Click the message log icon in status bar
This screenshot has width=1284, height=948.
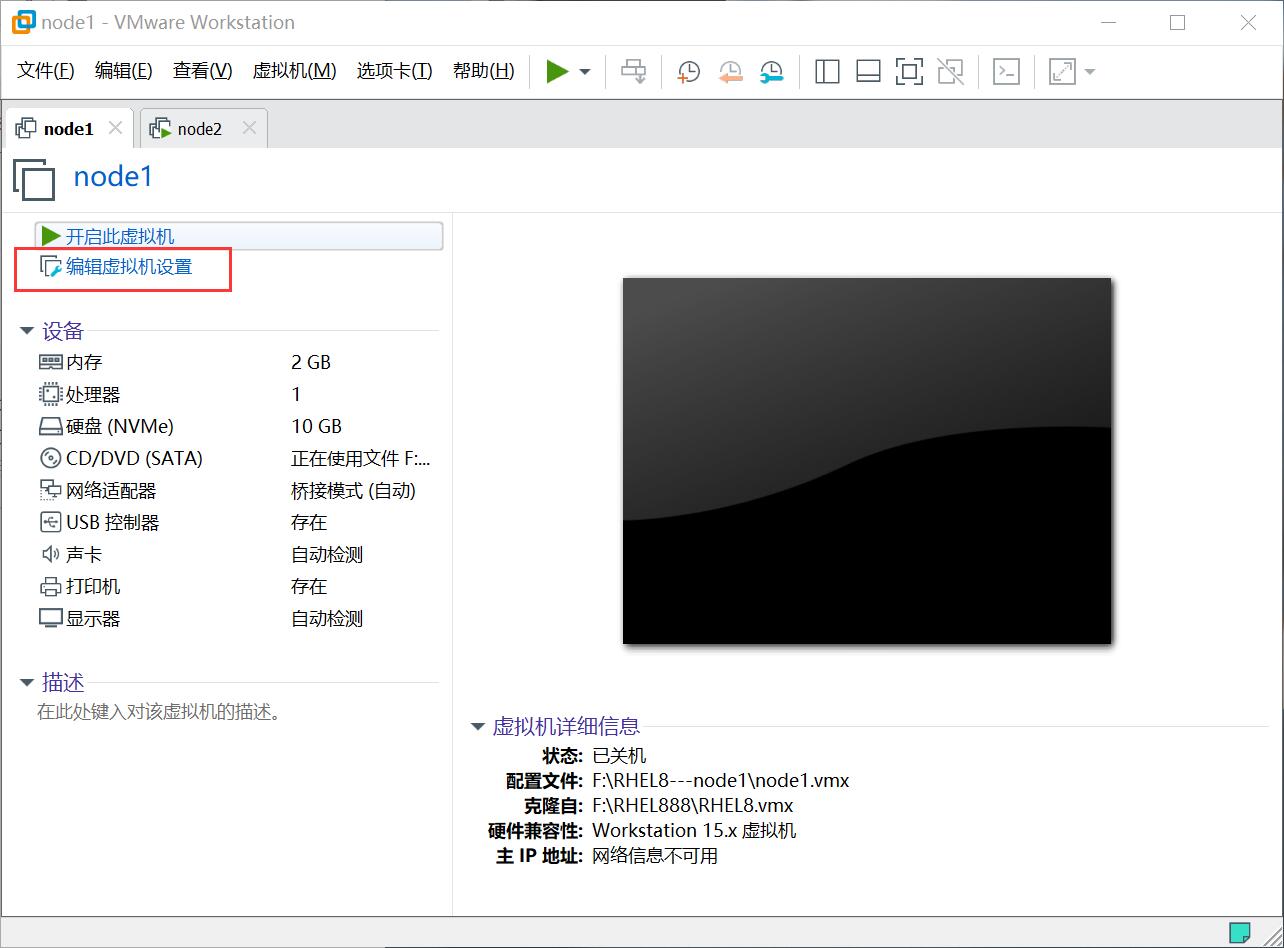tap(1239, 932)
